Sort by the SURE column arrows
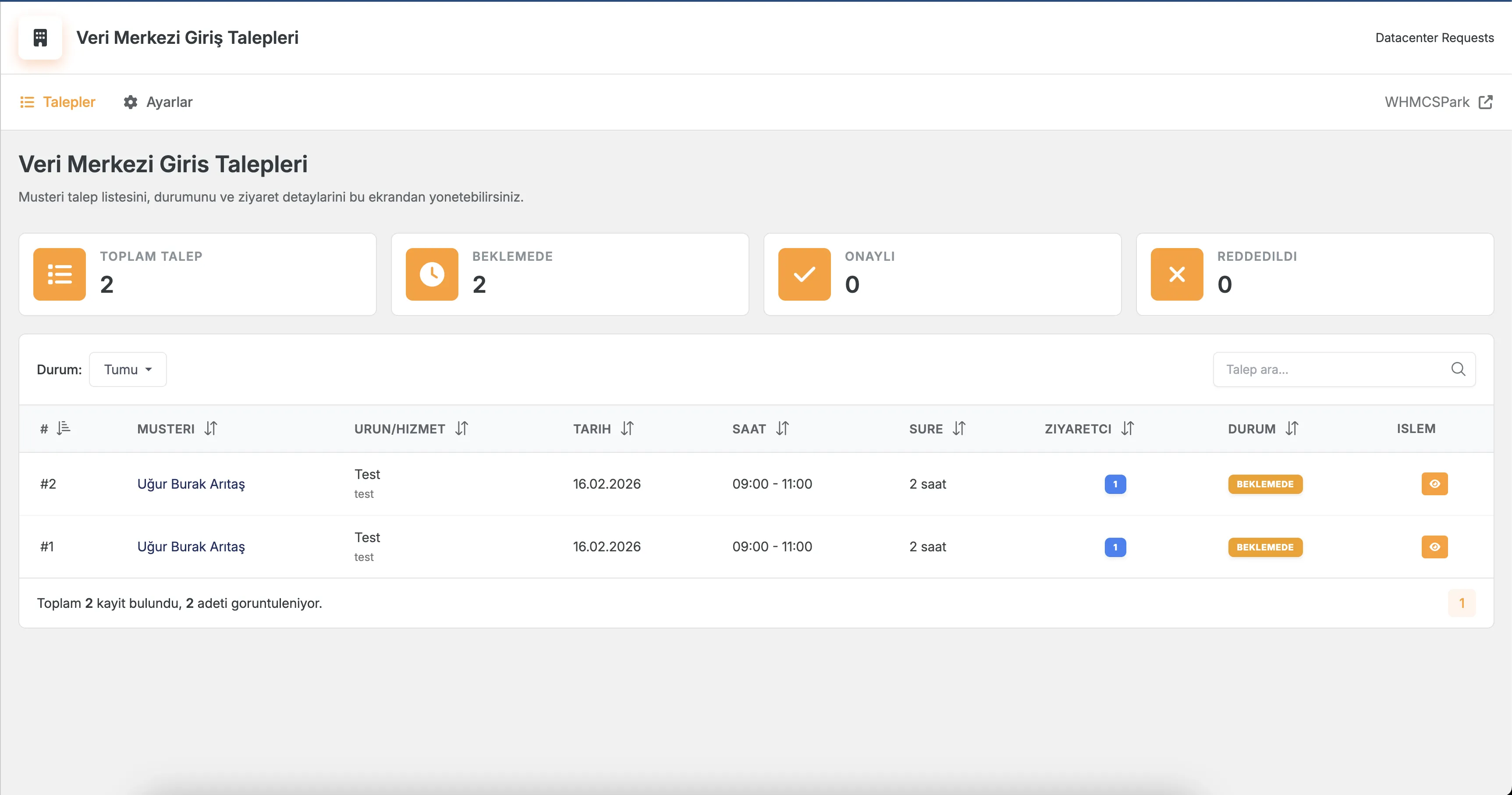1512x795 pixels. click(959, 429)
